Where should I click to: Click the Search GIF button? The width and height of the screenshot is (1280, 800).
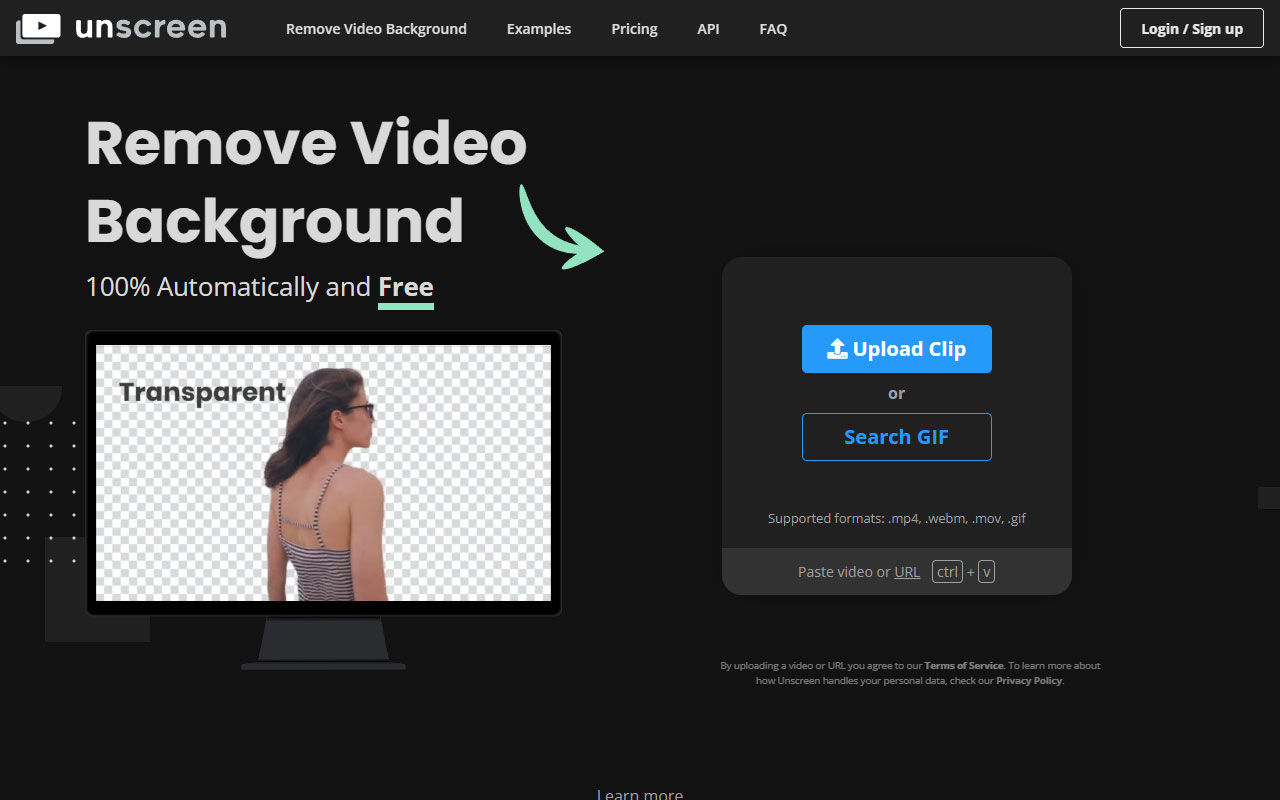[x=896, y=436]
